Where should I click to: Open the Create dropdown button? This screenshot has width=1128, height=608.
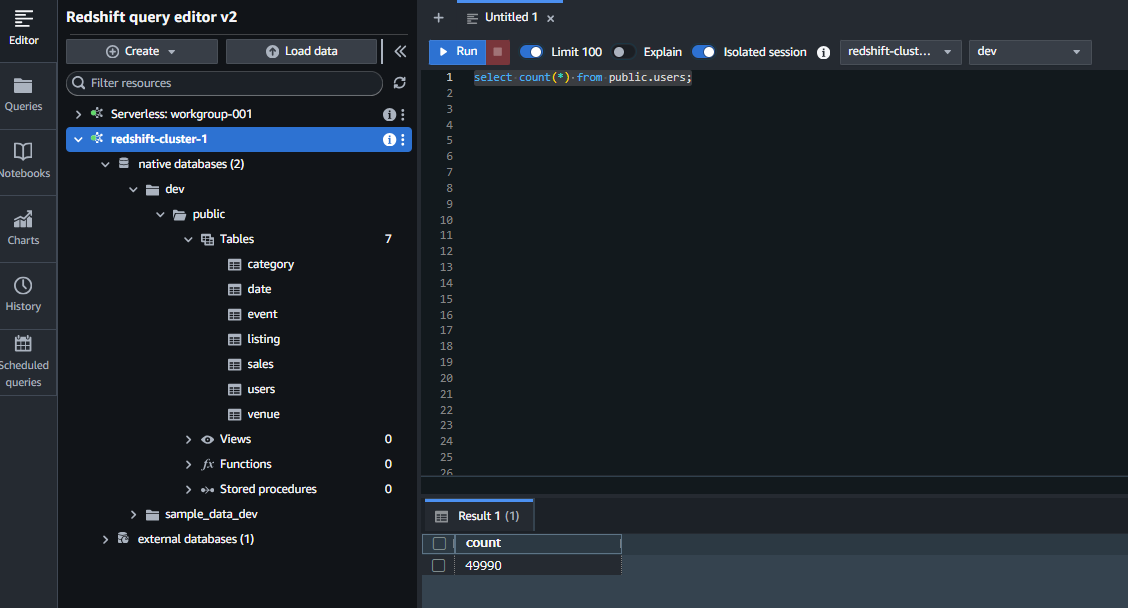(142, 52)
